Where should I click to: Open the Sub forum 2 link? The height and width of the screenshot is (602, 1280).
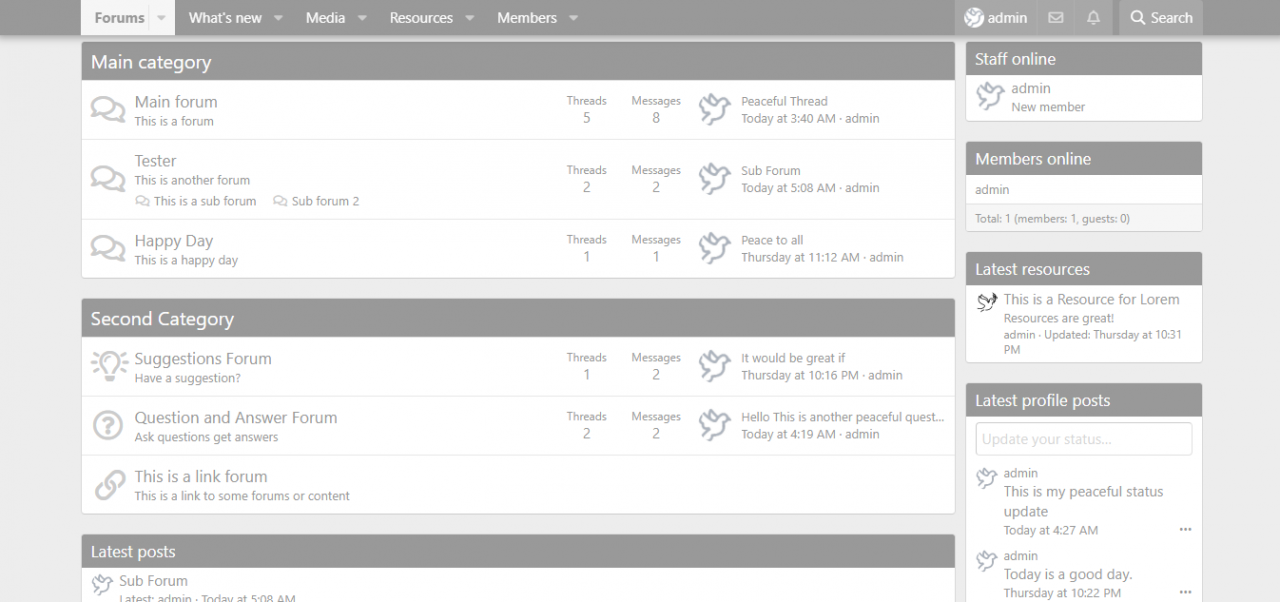tap(325, 201)
